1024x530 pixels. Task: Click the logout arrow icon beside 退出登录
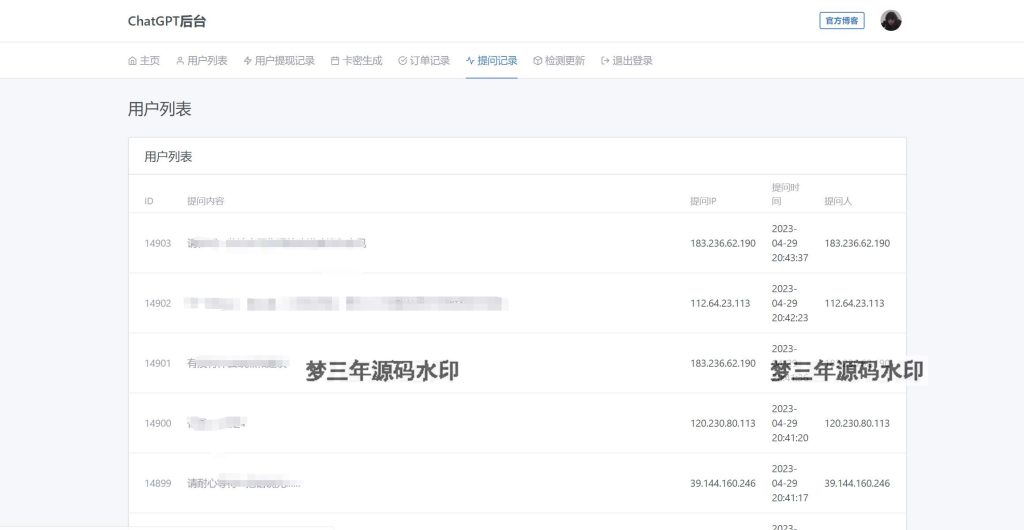(x=605, y=61)
